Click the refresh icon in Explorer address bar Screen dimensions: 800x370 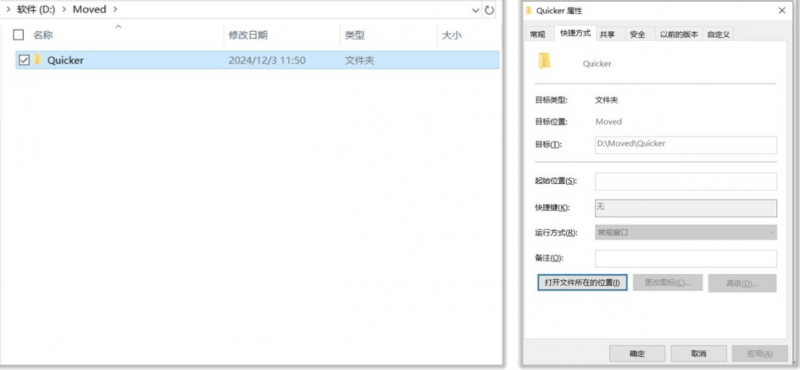(489, 10)
